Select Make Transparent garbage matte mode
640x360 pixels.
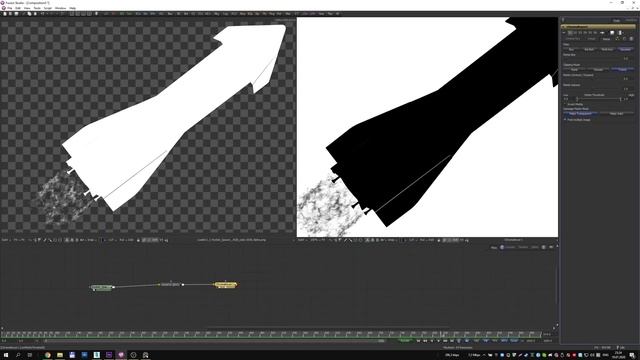pos(581,113)
